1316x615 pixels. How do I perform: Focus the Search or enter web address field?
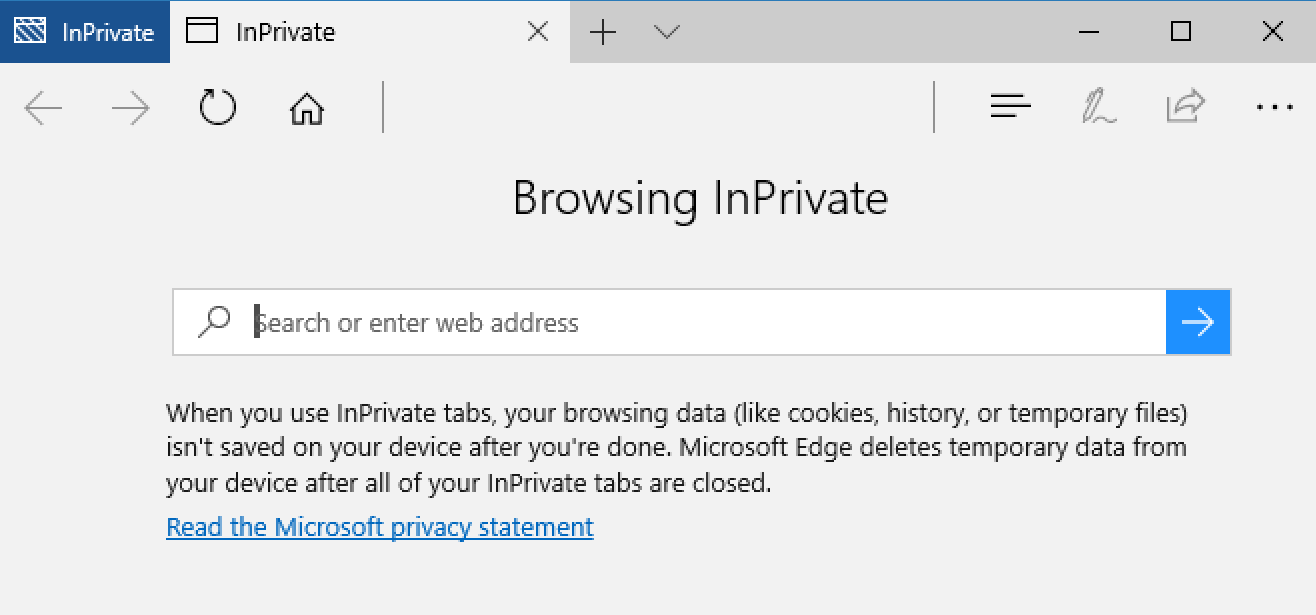[700, 322]
